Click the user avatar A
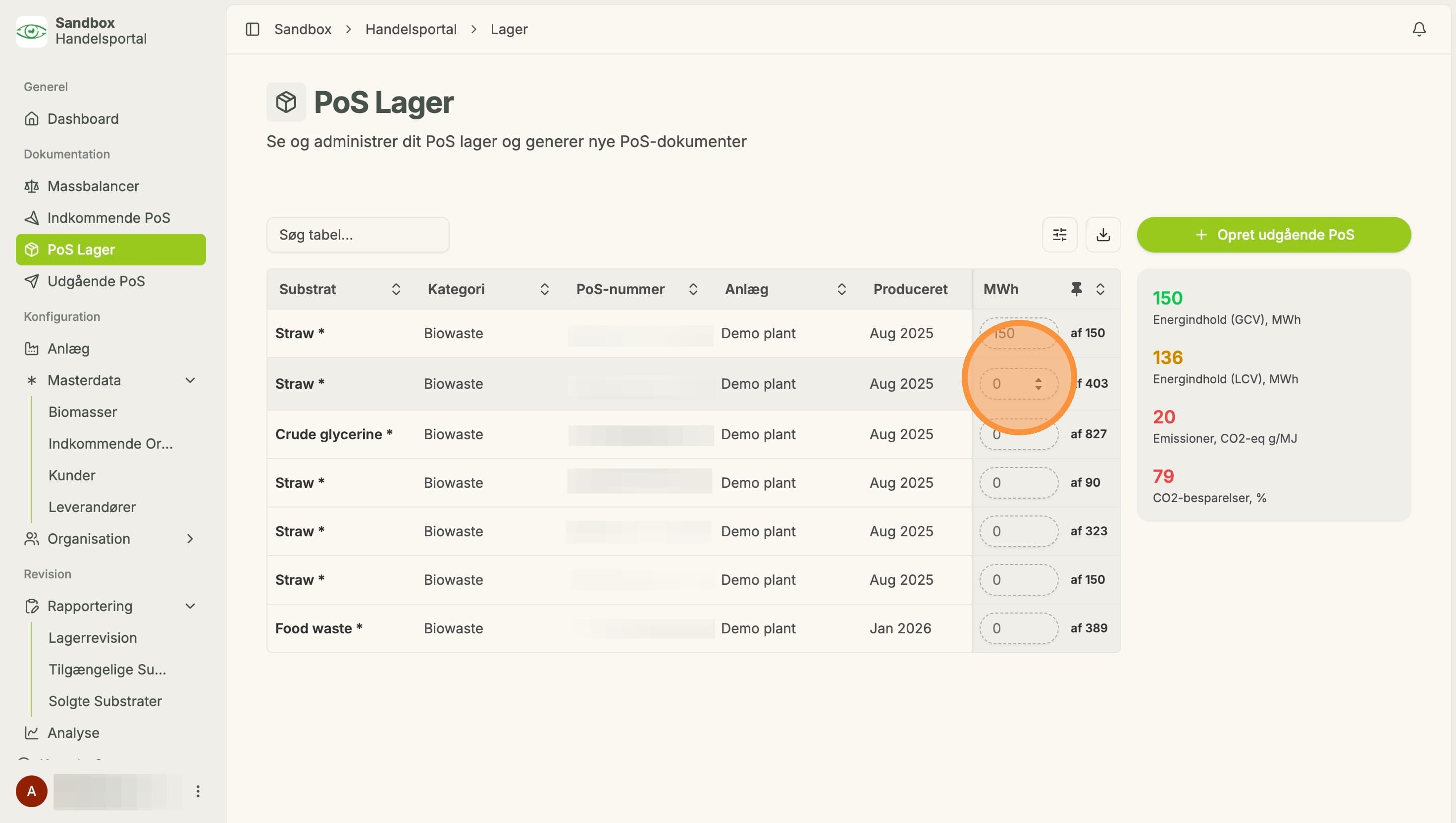The width and height of the screenshot is (1456, 823). point(32,791)
